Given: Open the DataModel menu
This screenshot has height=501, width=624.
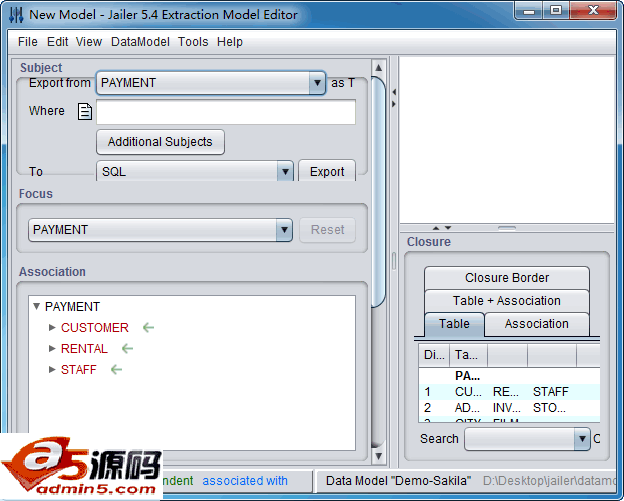Looking at the screenshot, I should click(x=140, y=42).
